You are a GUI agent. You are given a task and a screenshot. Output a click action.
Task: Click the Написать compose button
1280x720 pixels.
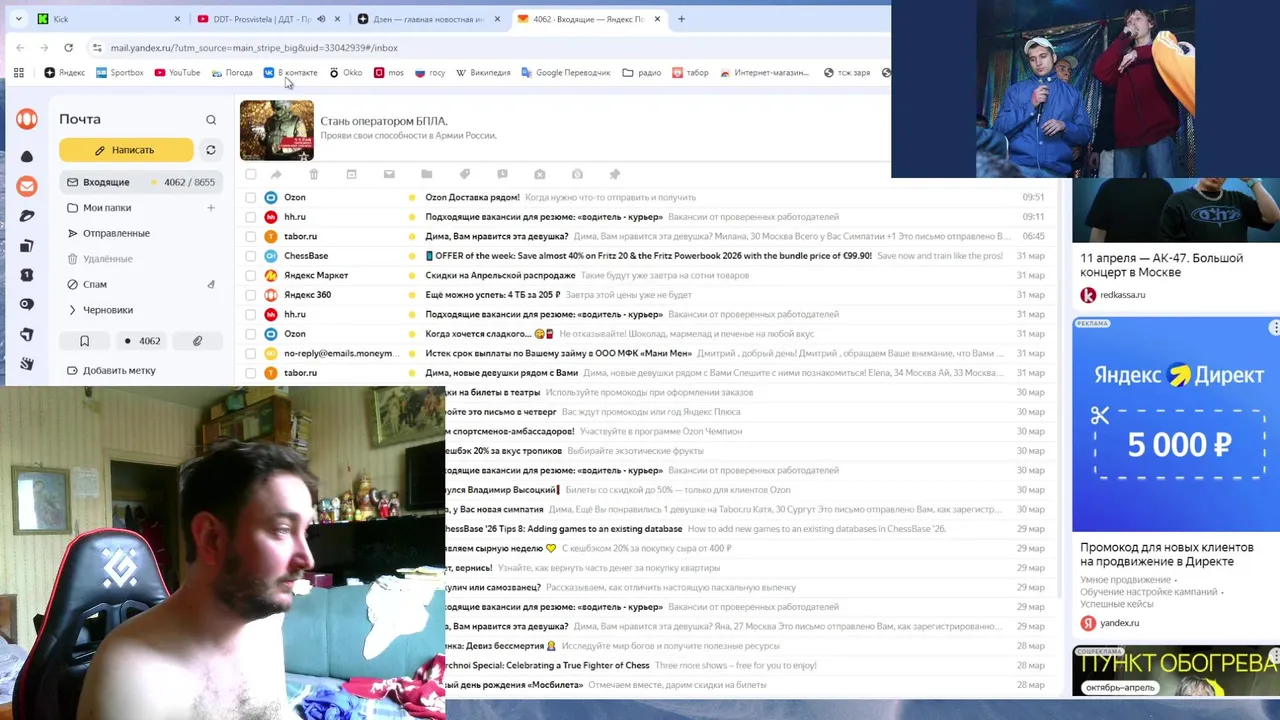(126, 150)
